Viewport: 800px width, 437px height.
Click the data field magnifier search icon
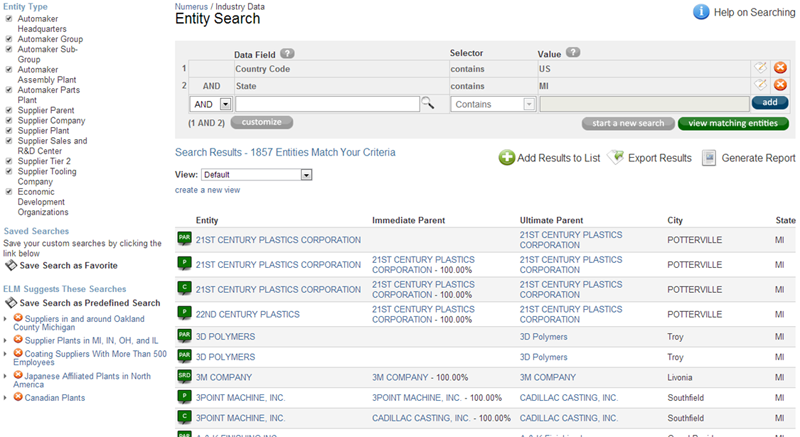pyautogui.click(x=427, y=103)
